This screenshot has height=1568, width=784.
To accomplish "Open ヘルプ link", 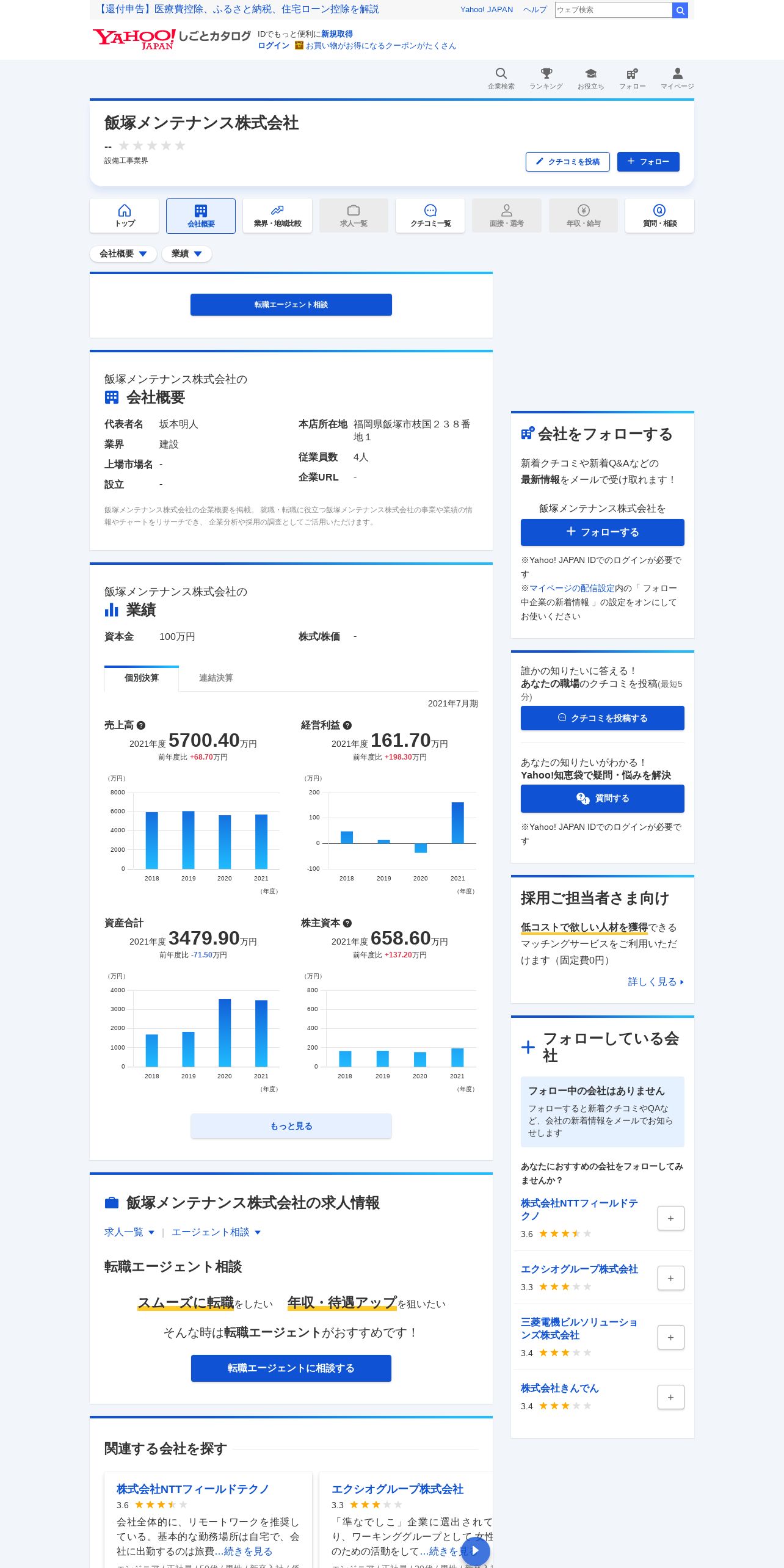I will click(x=535, y=10).
